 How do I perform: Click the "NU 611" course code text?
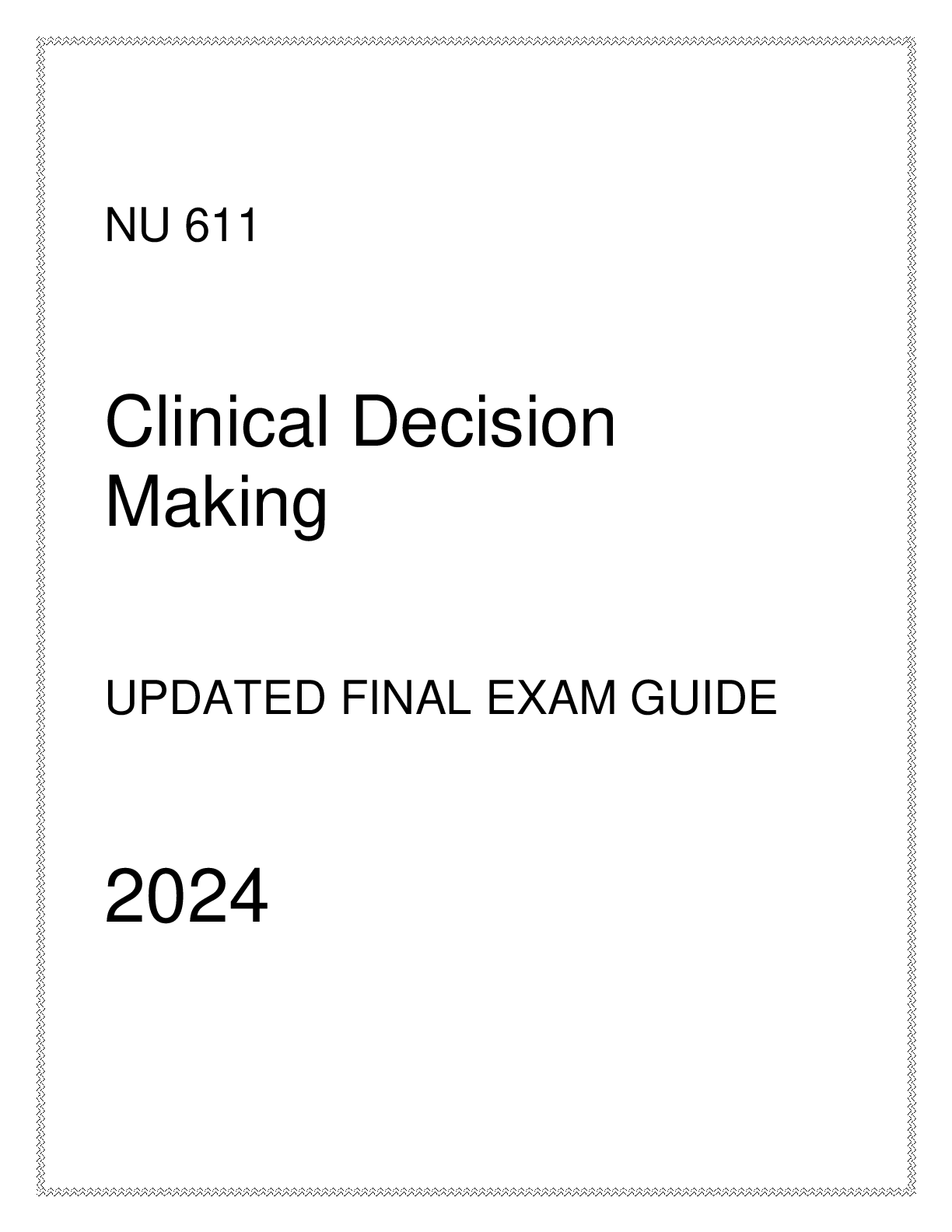pos(180,227)
